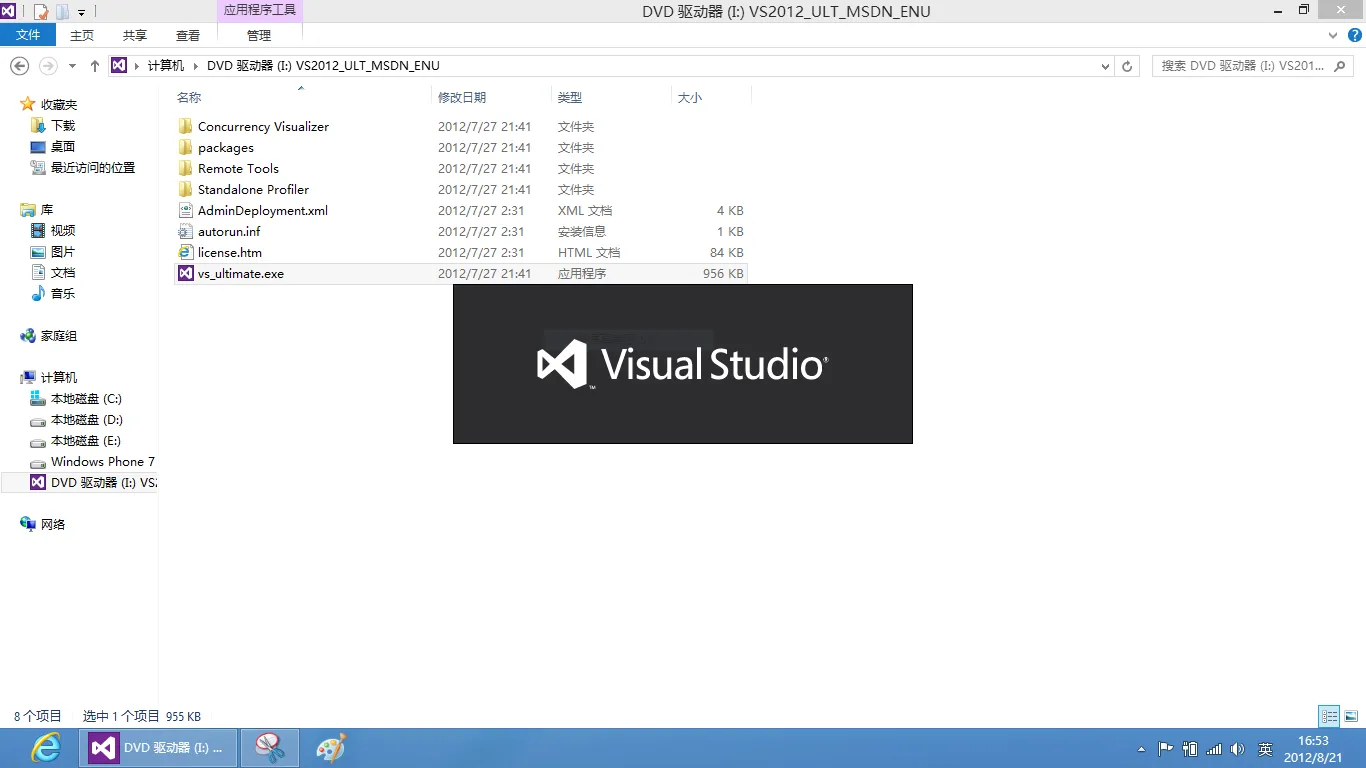Open the 文件 menu tab
This screenshot has width=1366, height=768.
(x=28, y=35)
